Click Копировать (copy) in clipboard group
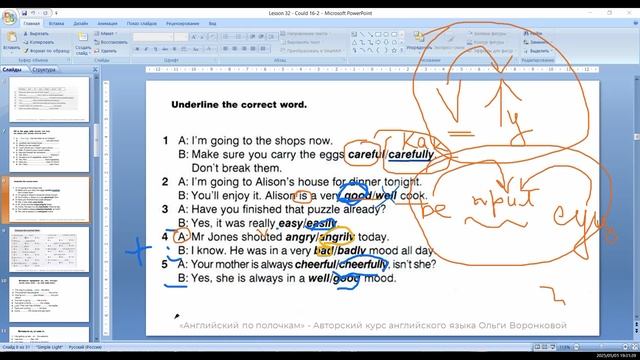 (38, 42)
